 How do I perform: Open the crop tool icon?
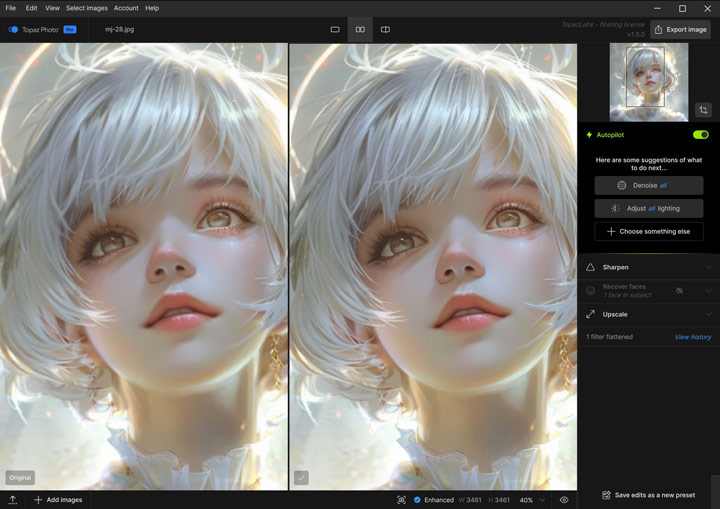pos(703,110)
